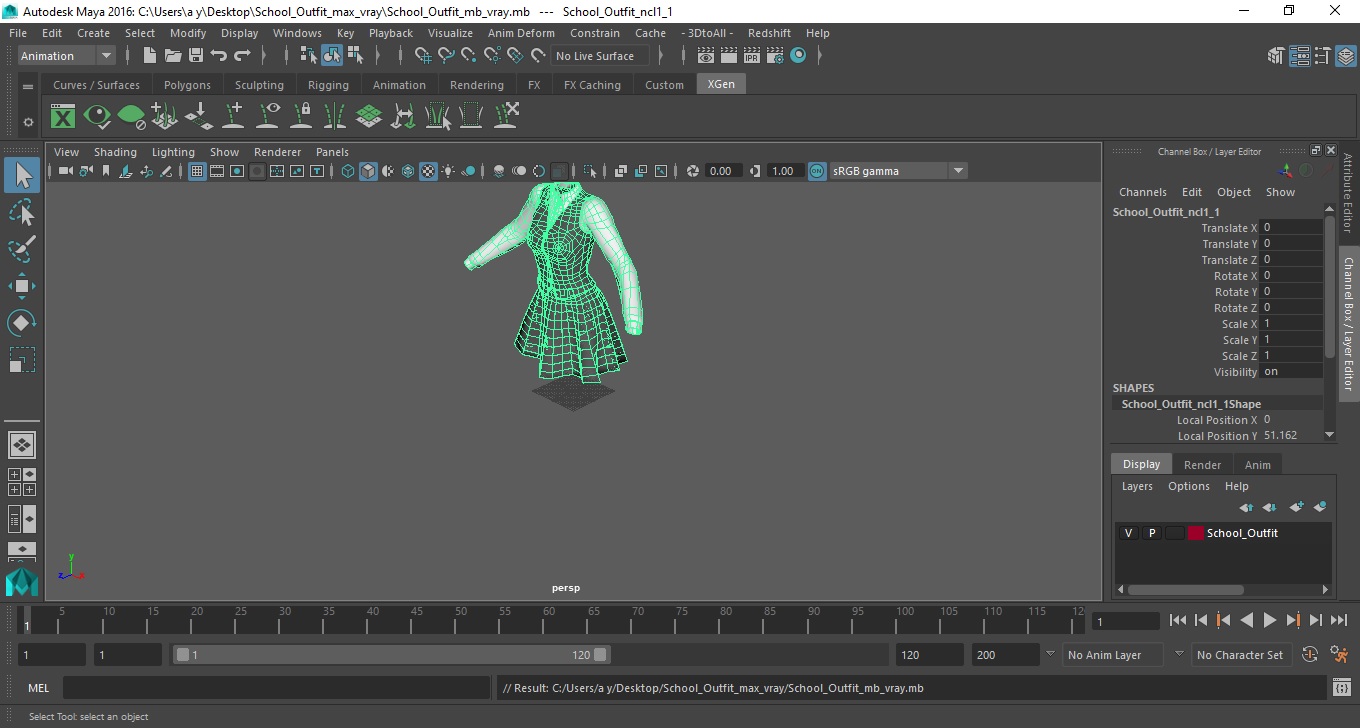The height and width of the screenshot is (728, 1360).
Task: Switch to the Rigging shelf tab
Action: (x=328, y=85)
